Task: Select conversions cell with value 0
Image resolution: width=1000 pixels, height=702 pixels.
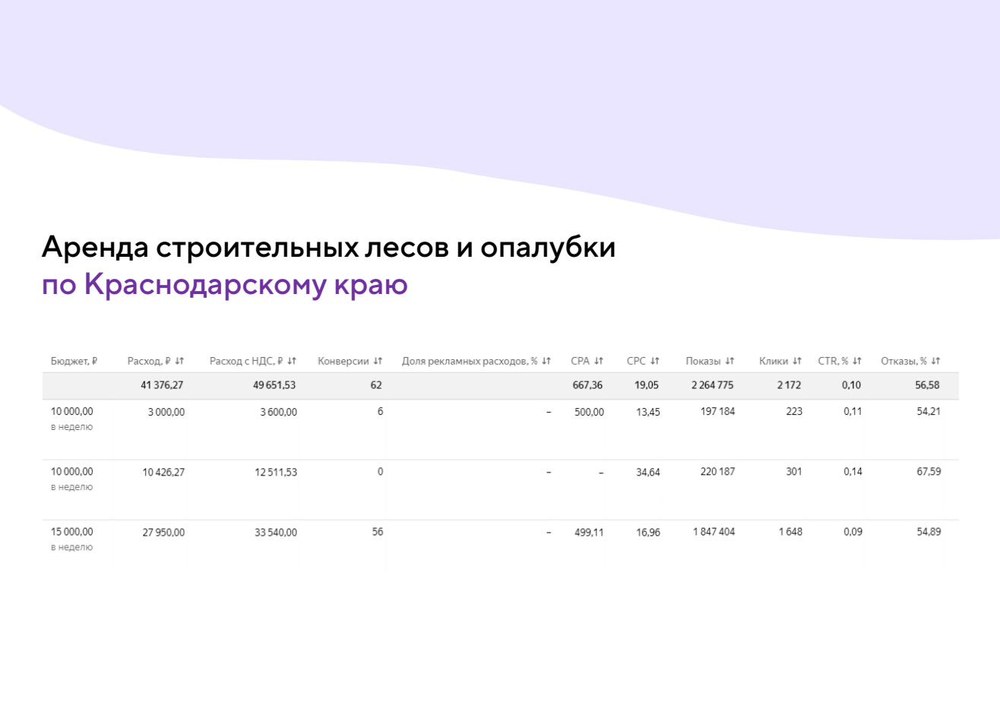Action: (x=380, y=472)
